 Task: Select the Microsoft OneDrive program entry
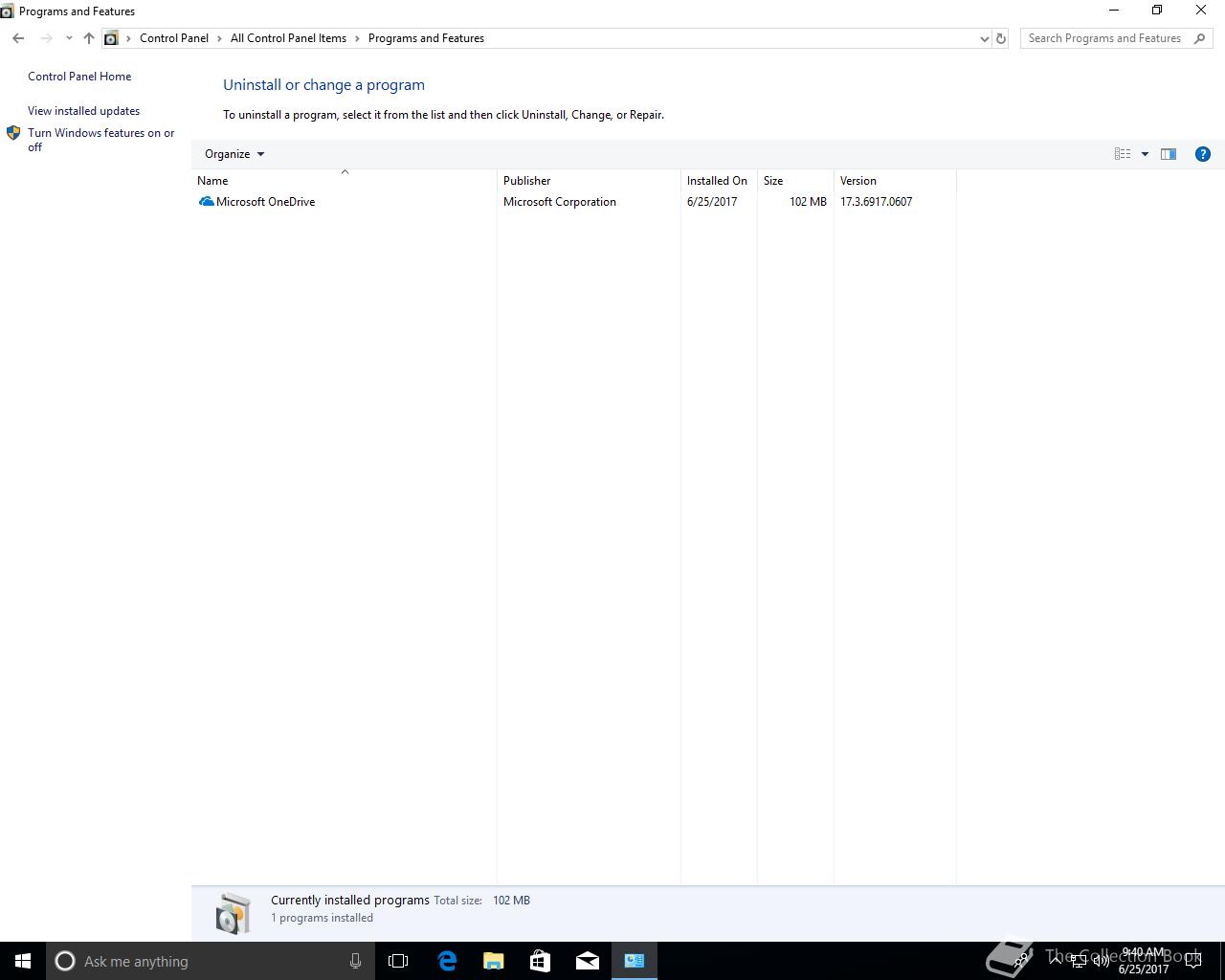(x=574, y=202)
